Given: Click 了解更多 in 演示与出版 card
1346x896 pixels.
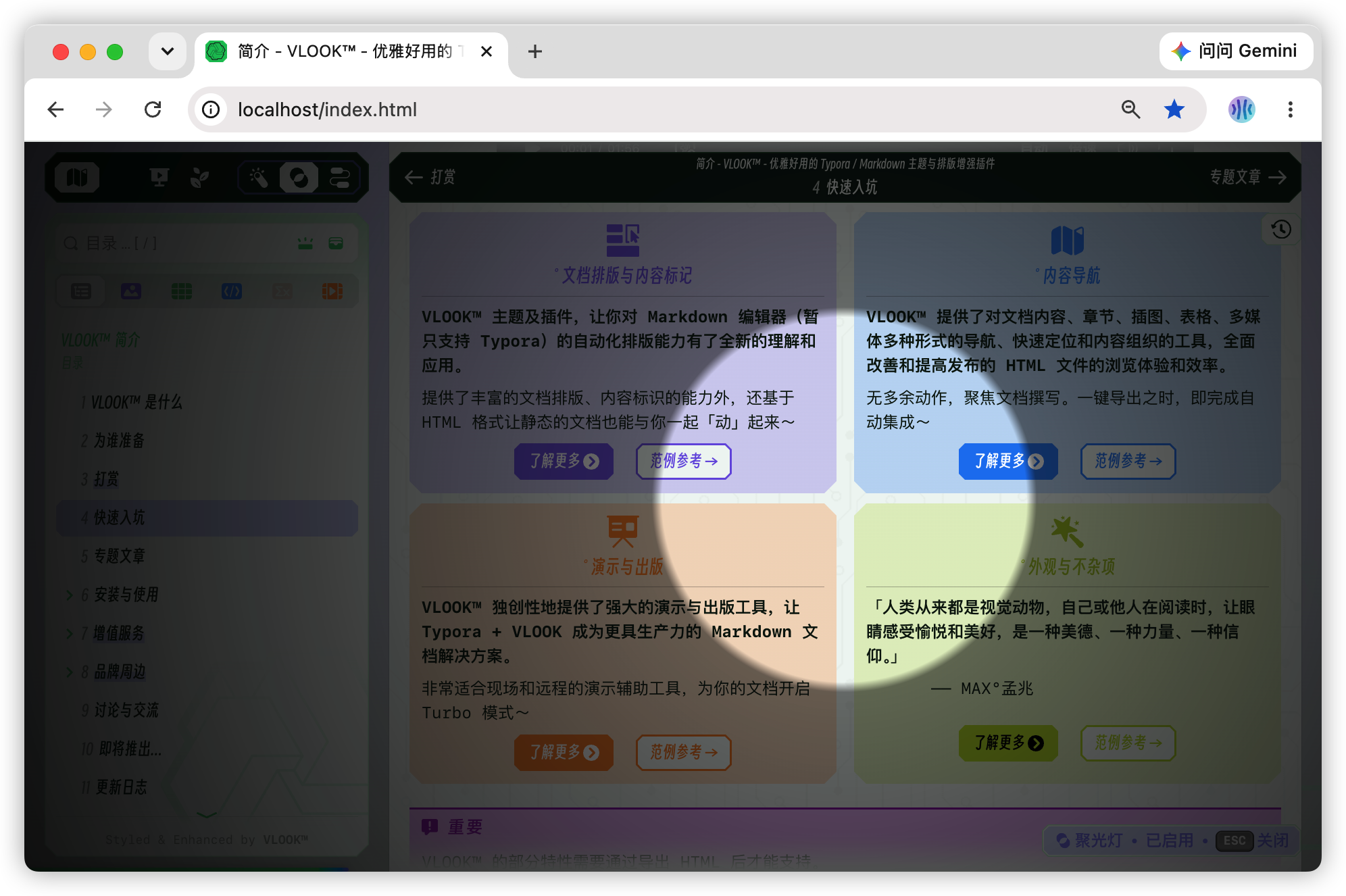Looking at the screenshot, I should click(x=564, y=752).
